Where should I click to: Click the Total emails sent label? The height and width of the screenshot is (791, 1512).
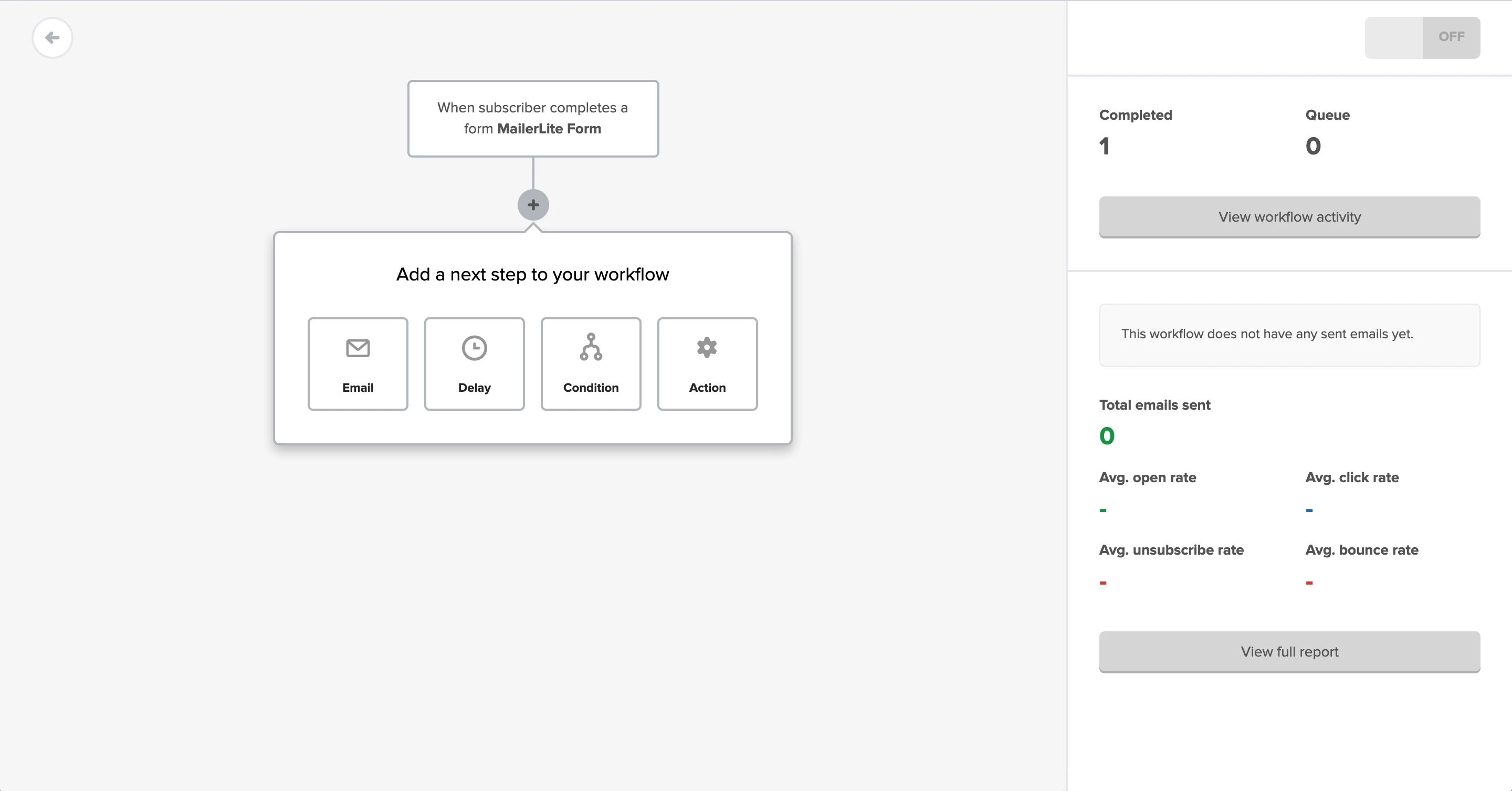pos(1154,405)
